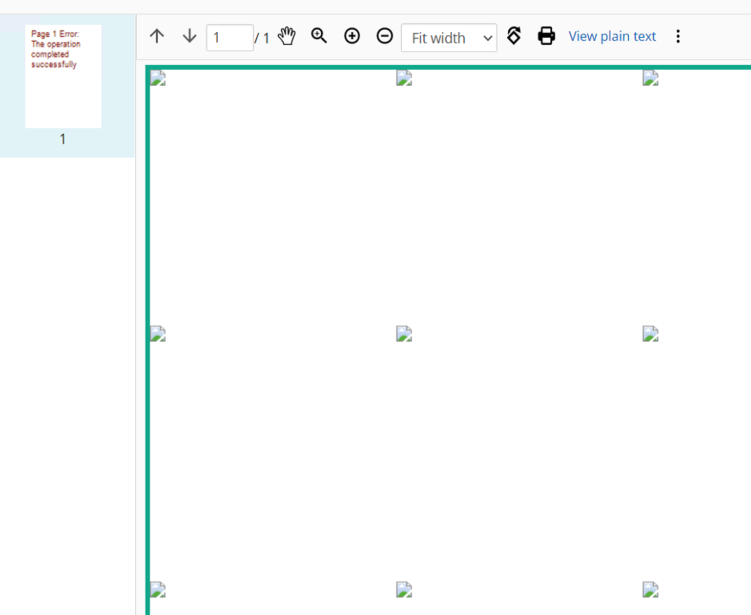Viewport: 751px width, 615px height.
Task: Click the View plain text link
Action: [x=612, y=36]
